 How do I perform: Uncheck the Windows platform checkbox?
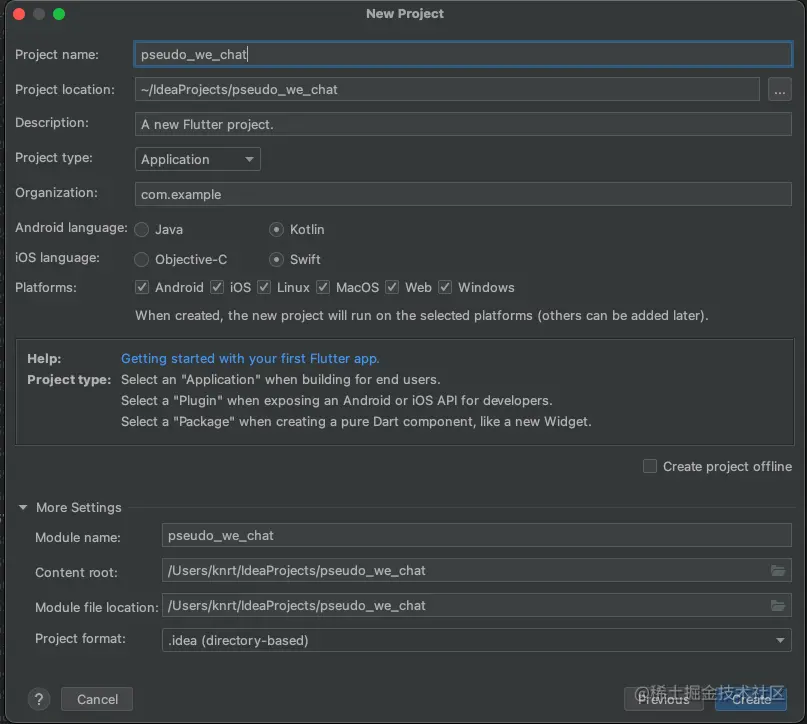pos(445,288)
